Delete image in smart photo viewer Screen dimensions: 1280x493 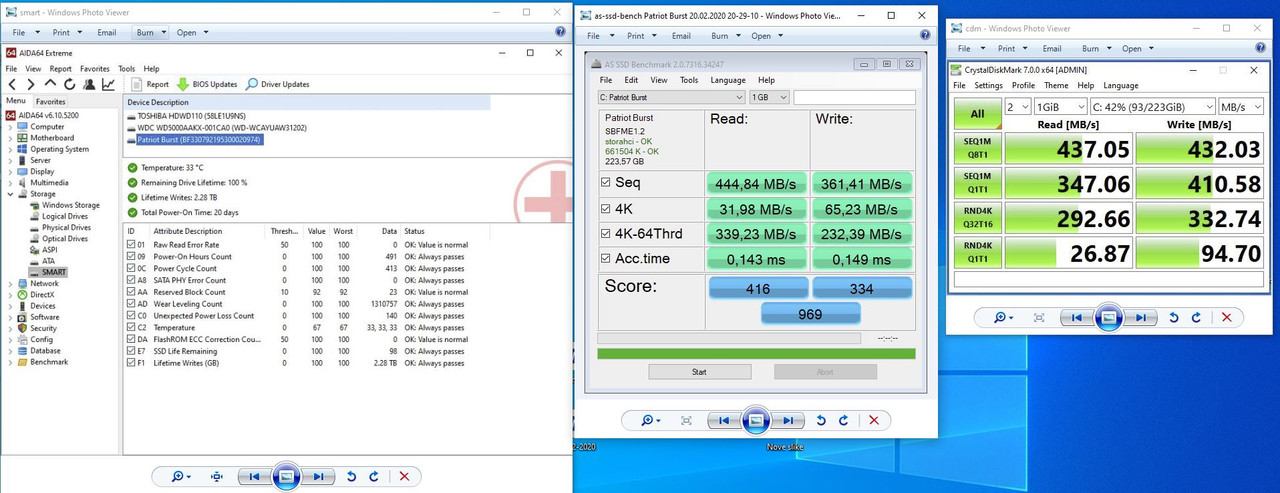[x=405, y=477]
